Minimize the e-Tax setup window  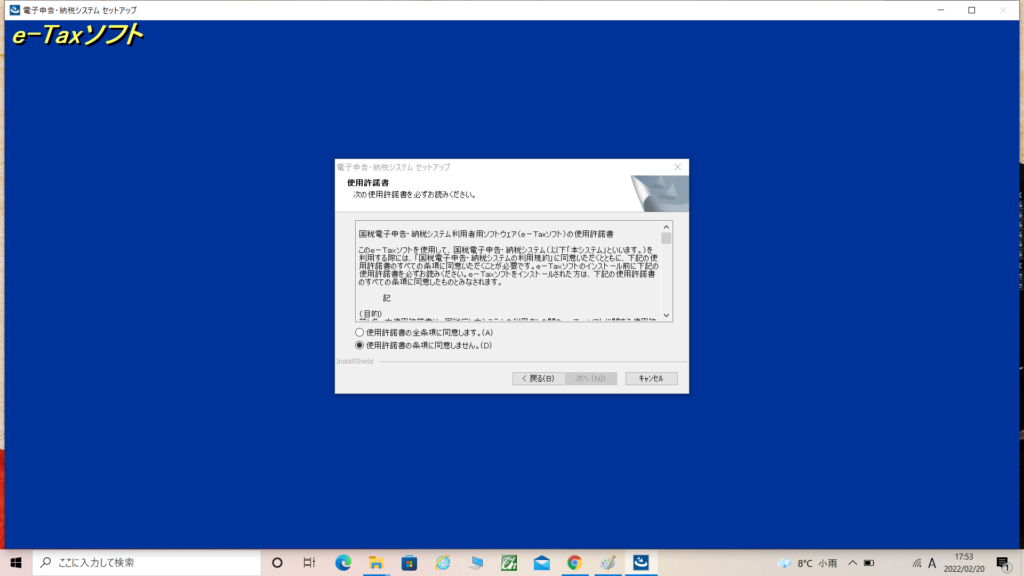(x=940, y=10)
